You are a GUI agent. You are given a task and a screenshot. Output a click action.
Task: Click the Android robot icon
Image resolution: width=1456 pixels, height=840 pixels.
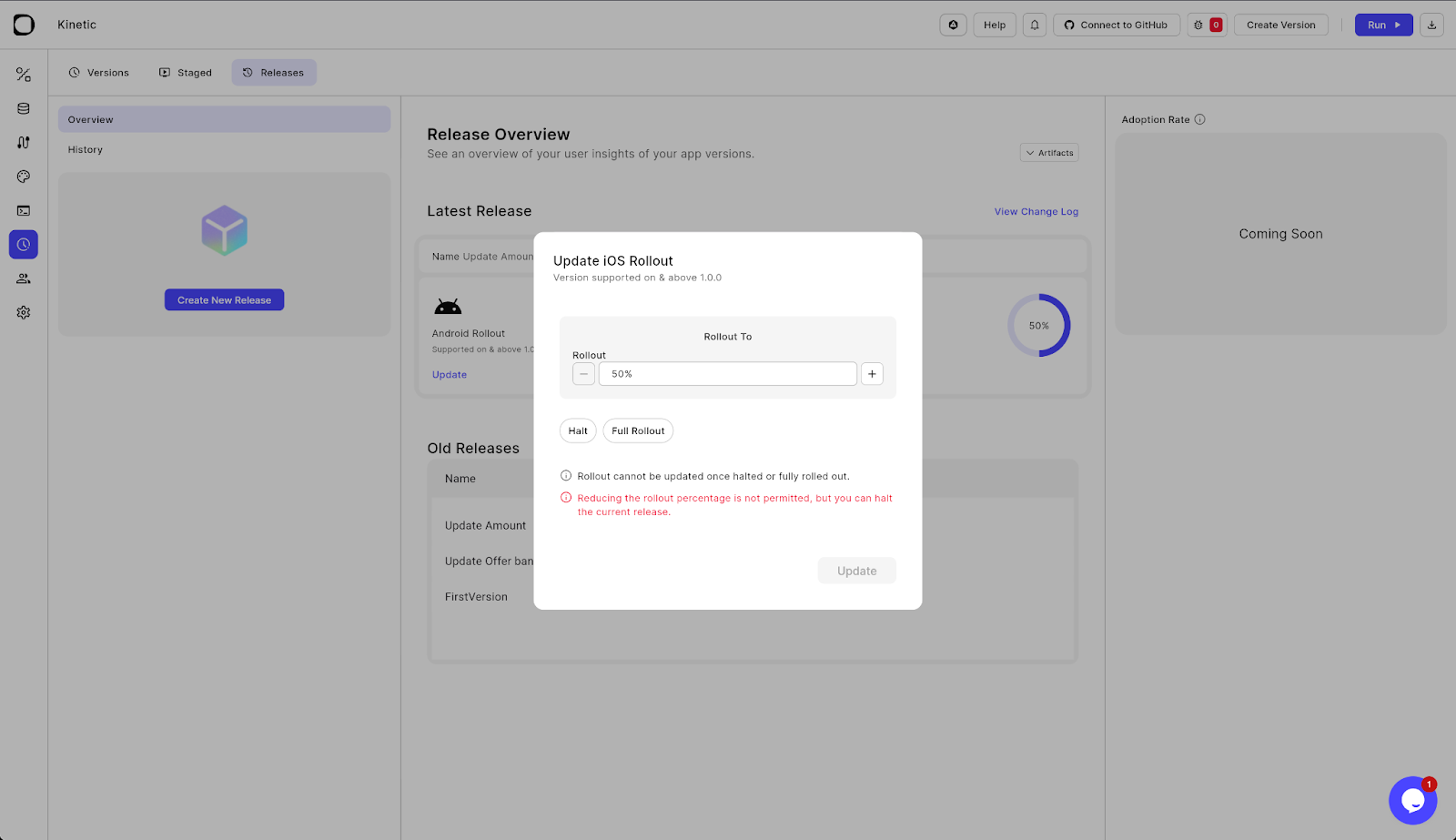point(448,307)
